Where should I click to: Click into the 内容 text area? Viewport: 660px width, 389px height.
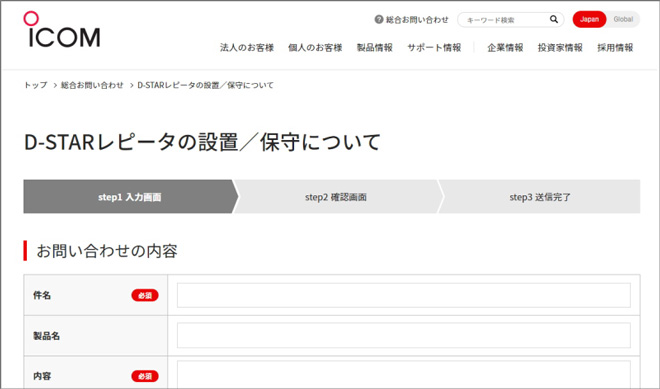(x=404, y=374)
